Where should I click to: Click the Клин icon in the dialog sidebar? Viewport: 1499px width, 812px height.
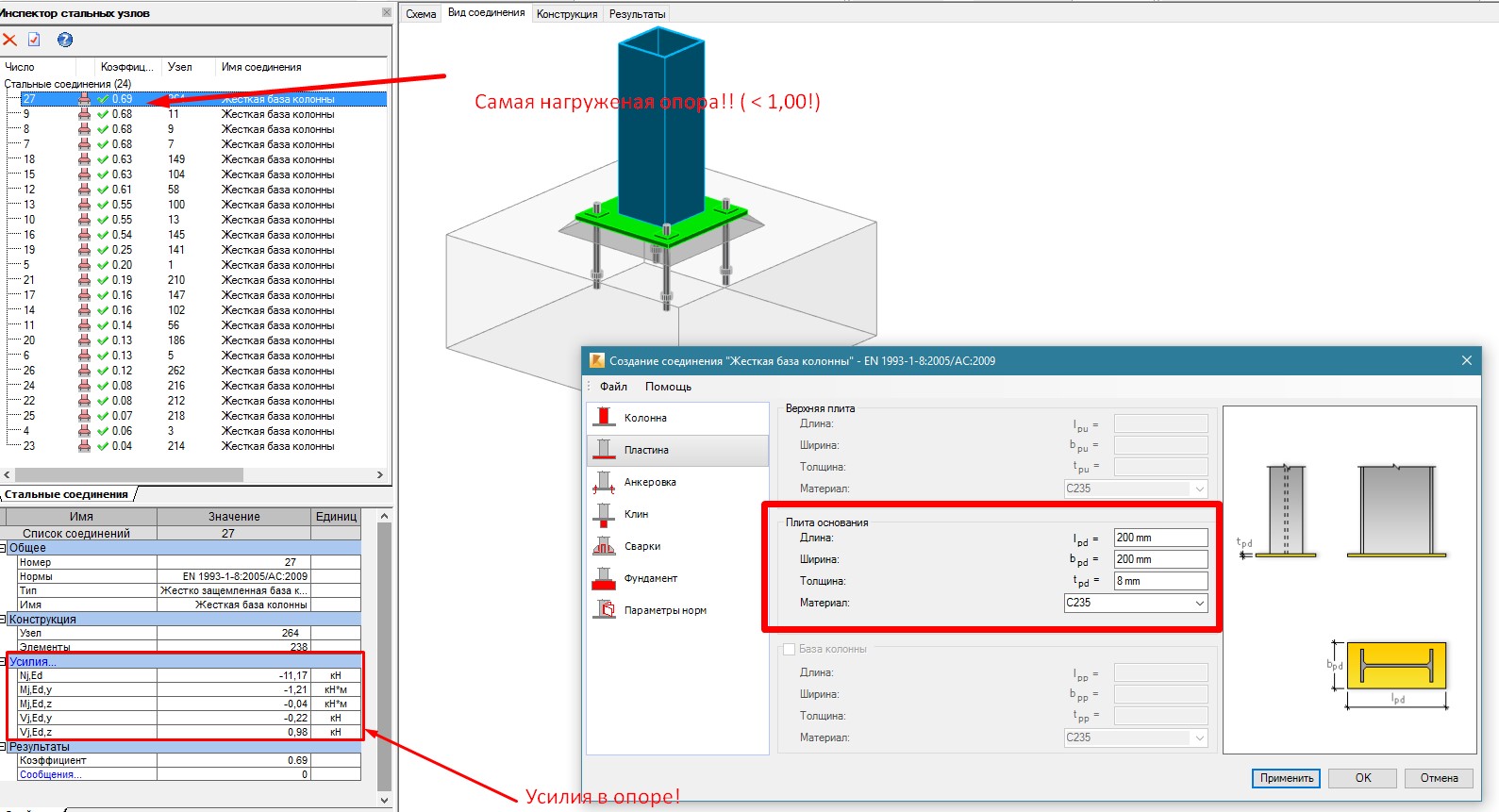[x=604, y=514]
